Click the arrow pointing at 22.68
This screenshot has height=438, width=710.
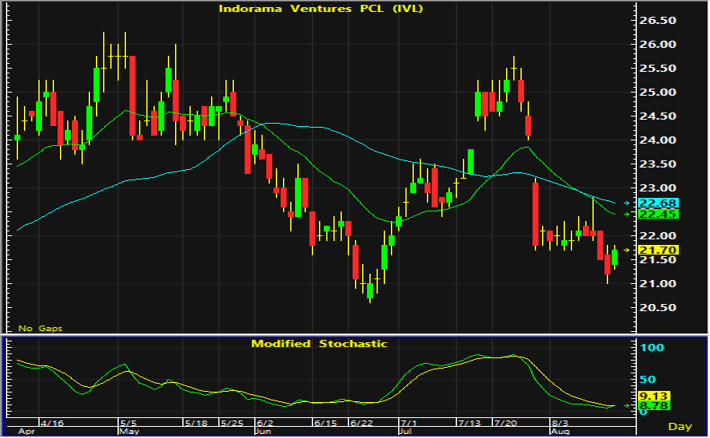coord(627,203)
